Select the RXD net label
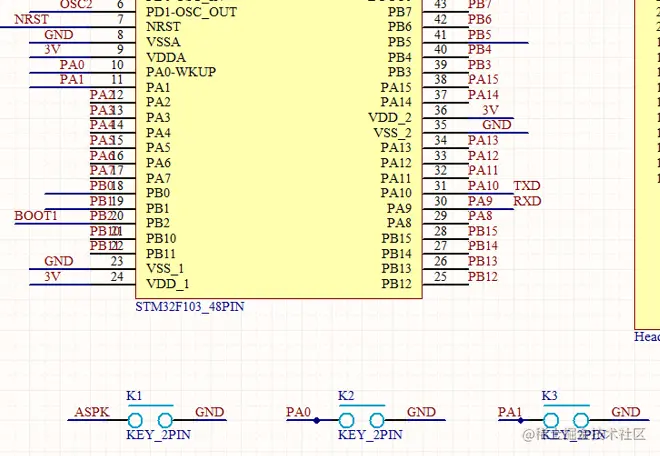 tap(527, 201)
